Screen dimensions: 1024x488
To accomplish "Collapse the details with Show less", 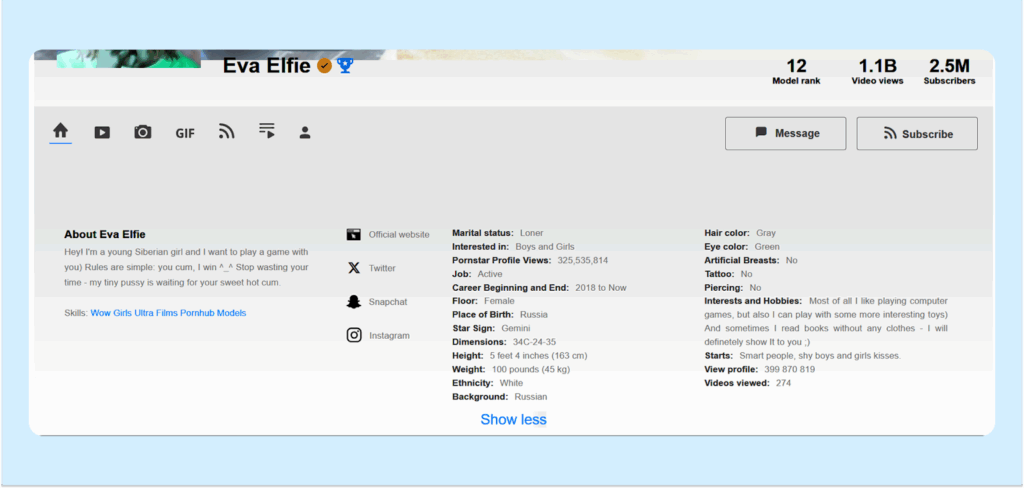I will click(513, 419).
